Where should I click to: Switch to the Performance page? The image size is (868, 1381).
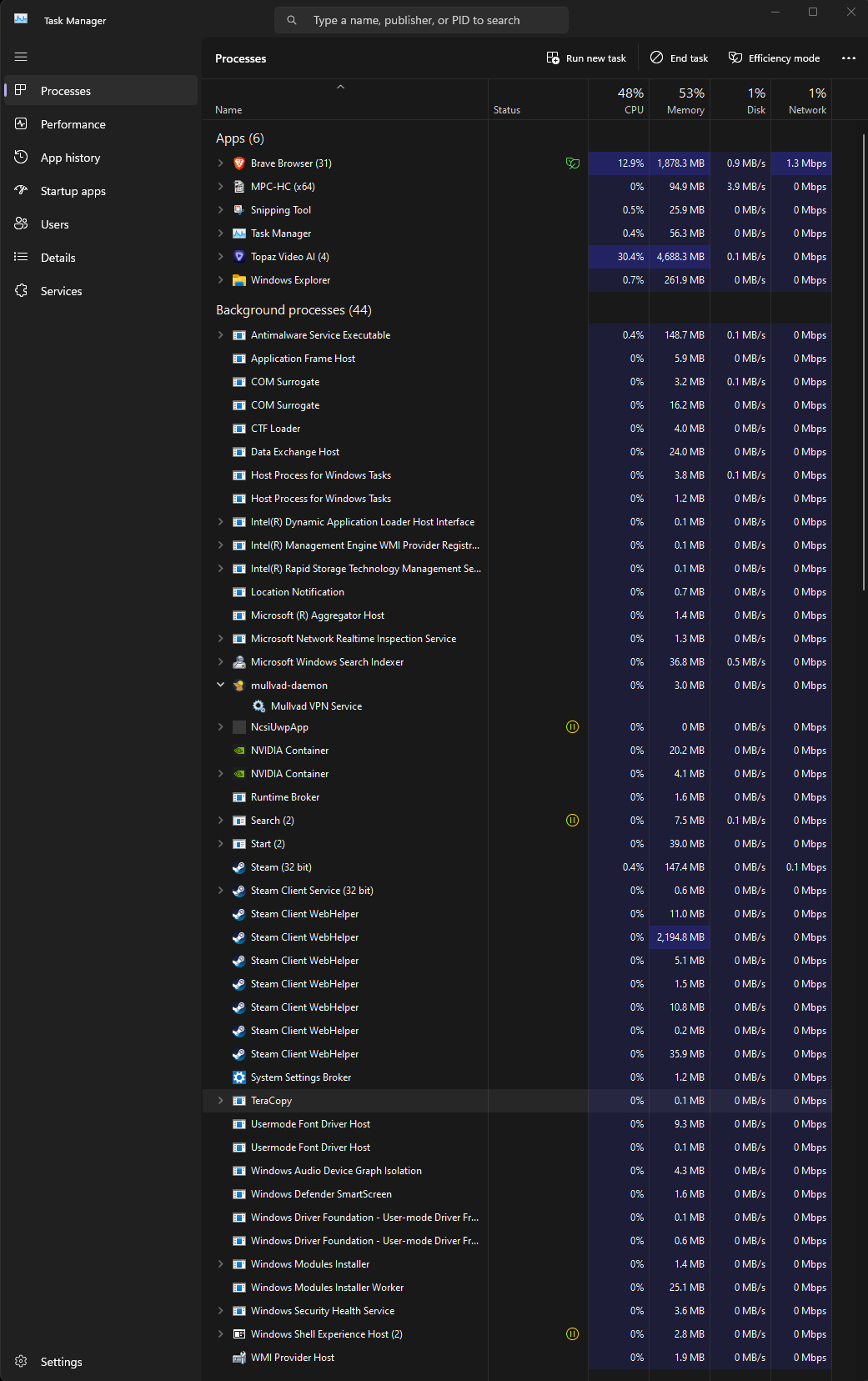coord(100,124)
